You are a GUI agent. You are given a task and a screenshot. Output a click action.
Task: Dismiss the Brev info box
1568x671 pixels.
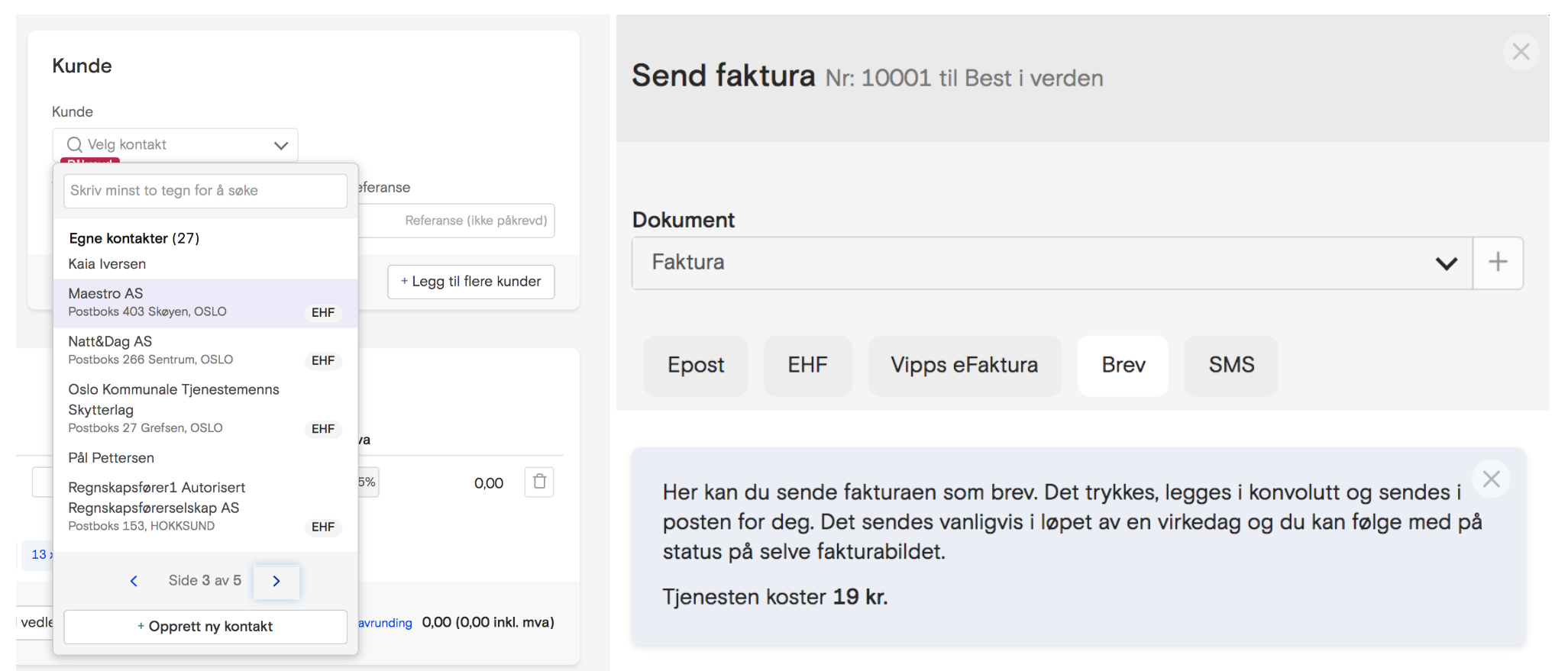pos(1491,479)
